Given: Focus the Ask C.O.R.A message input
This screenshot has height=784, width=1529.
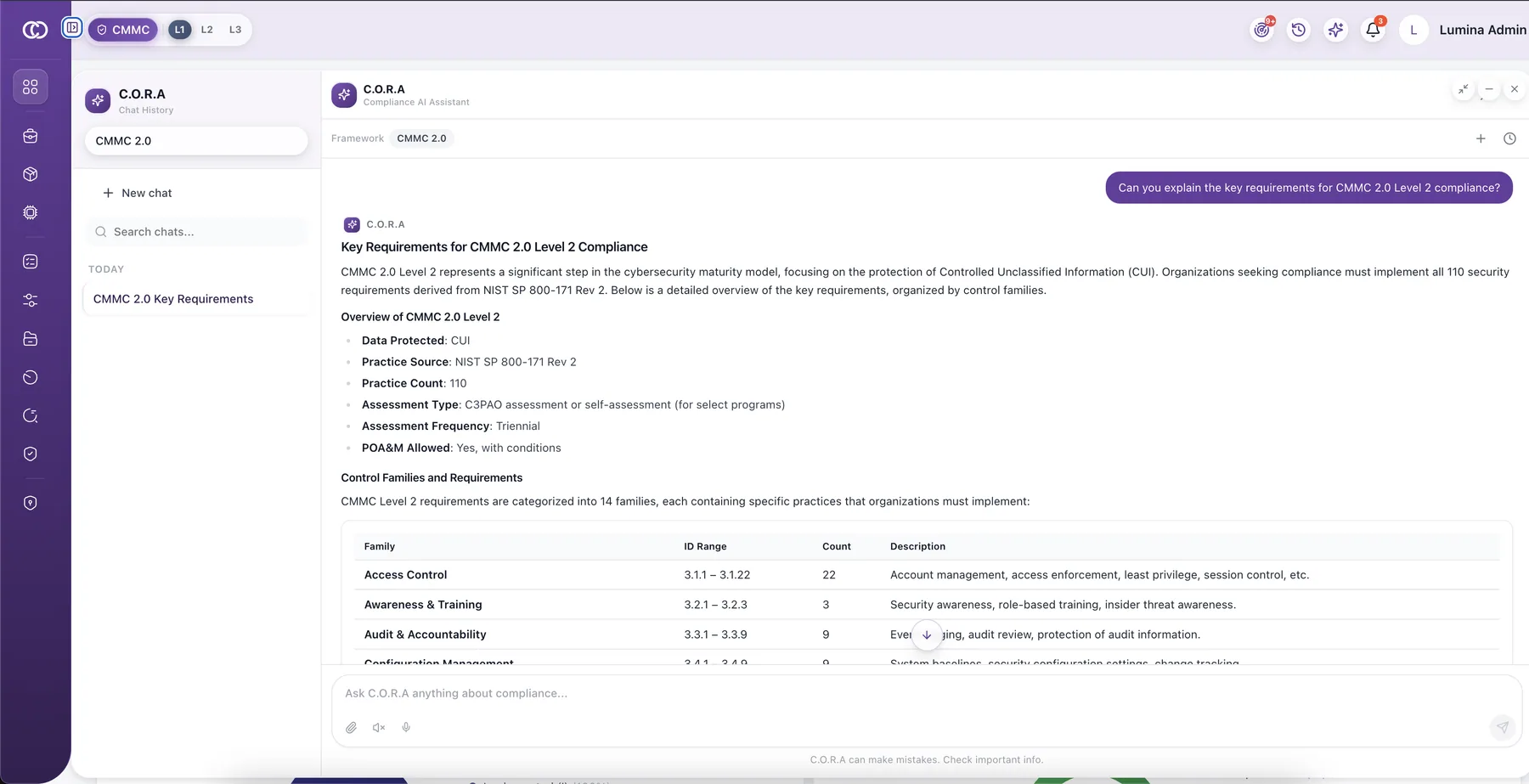Looking at the screenshot, I should (x=926, y=693).
